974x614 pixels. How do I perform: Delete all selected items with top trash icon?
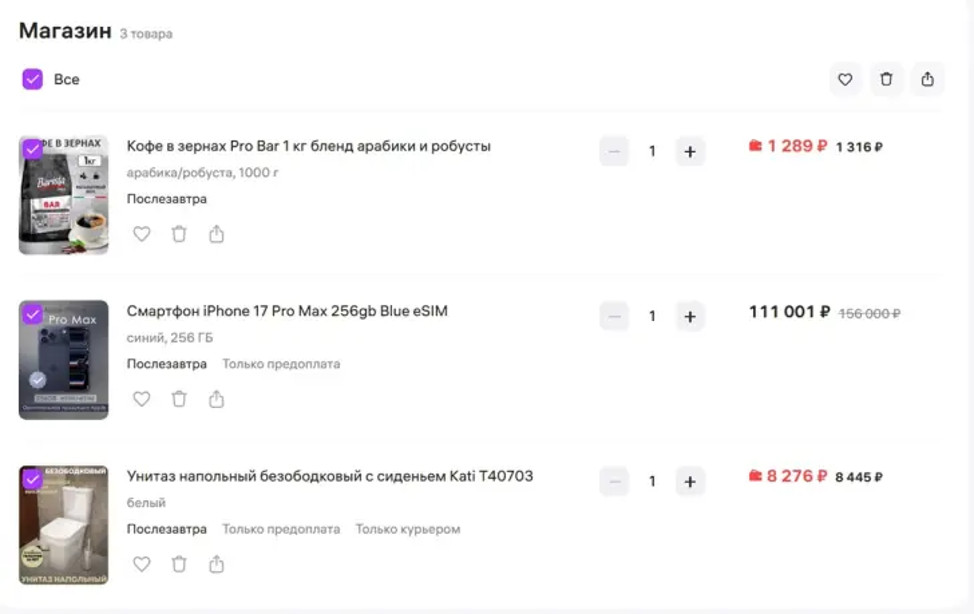point(886,80)
